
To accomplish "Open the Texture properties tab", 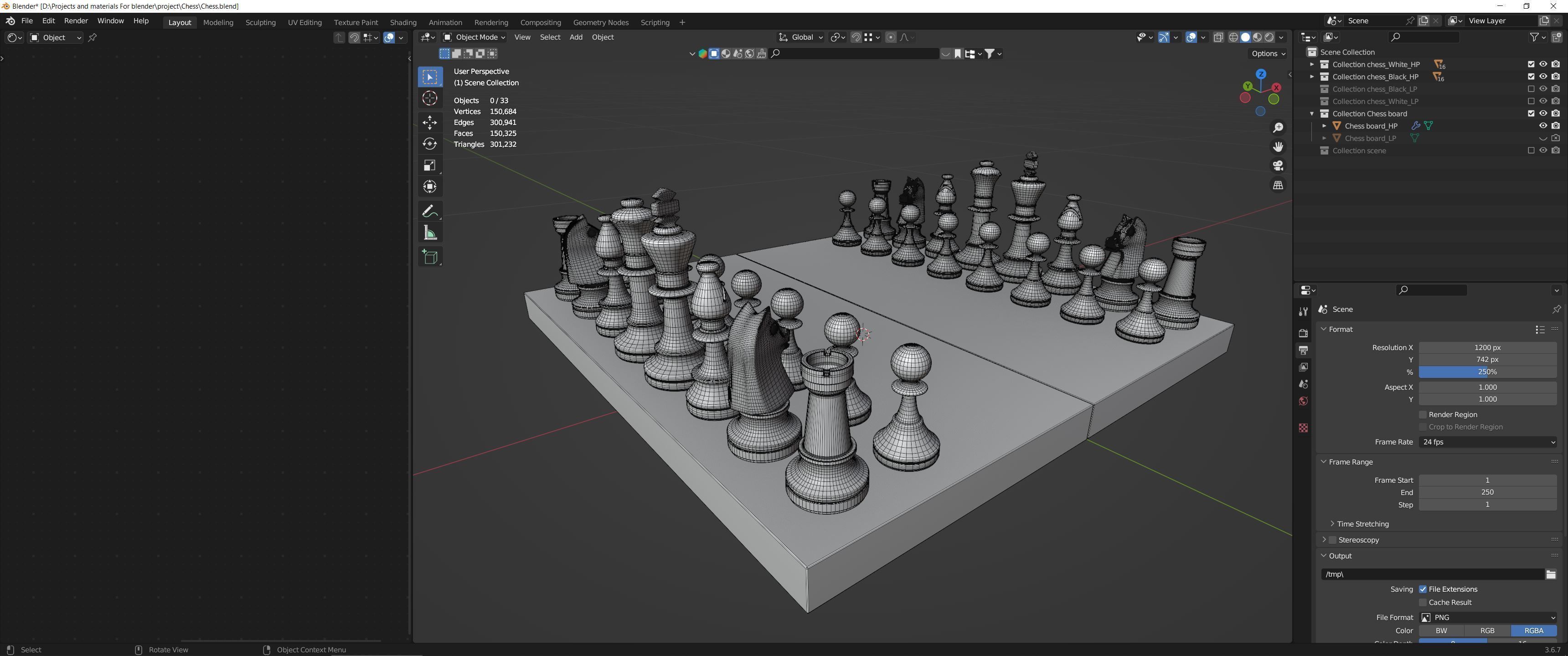I will tap(1303, 428).
